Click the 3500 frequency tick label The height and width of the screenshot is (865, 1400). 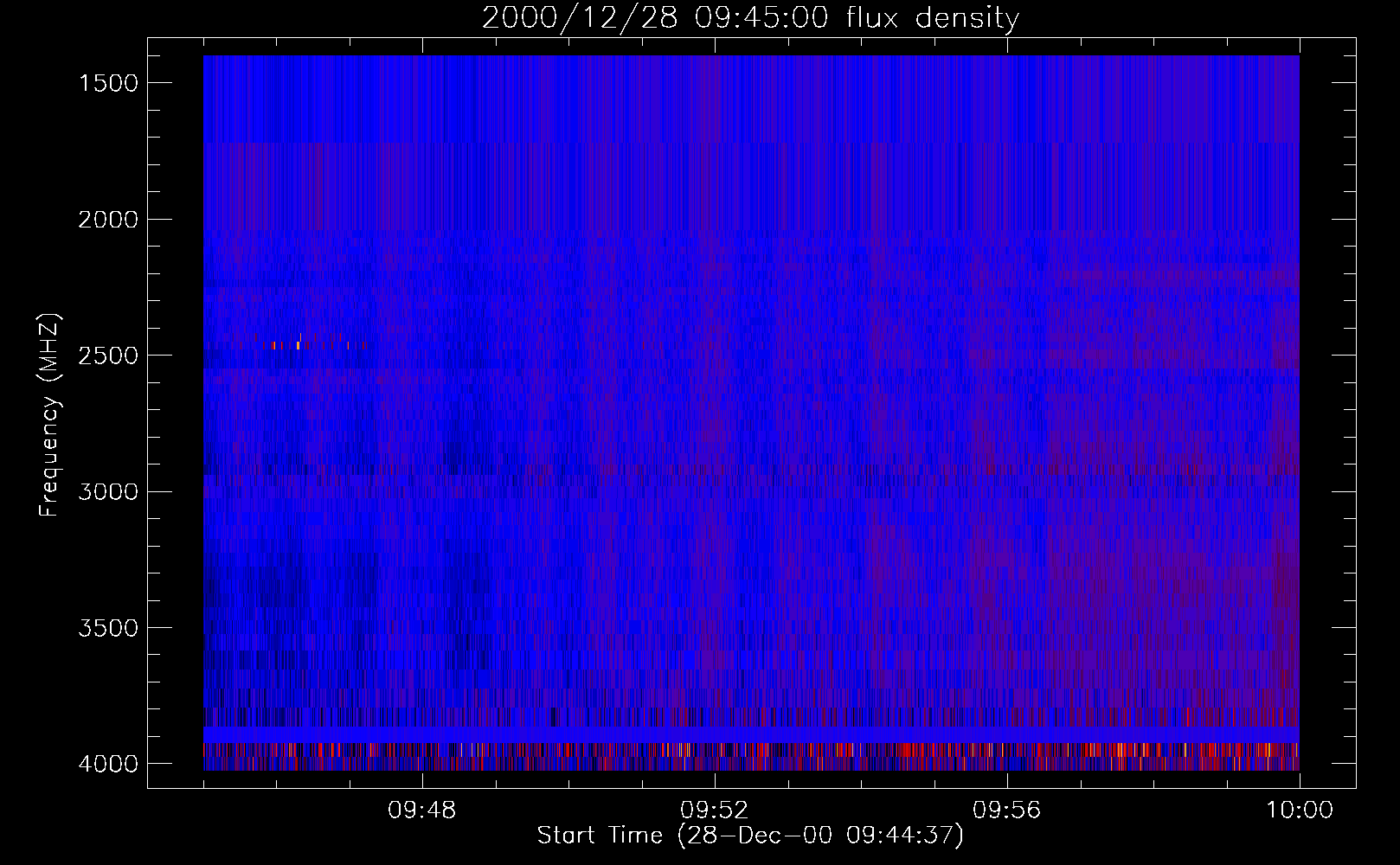(x=108, y=628)
